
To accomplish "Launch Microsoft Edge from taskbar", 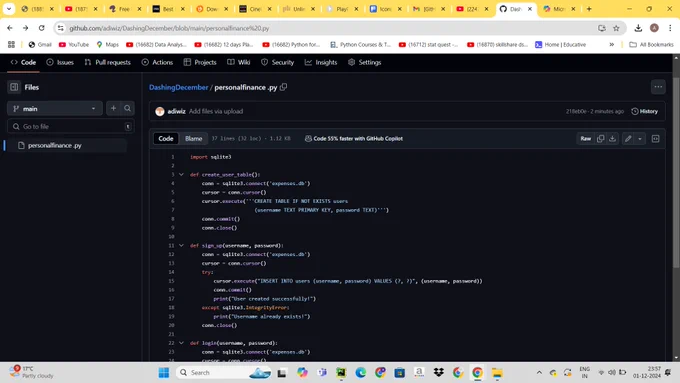I will point(360,373).
